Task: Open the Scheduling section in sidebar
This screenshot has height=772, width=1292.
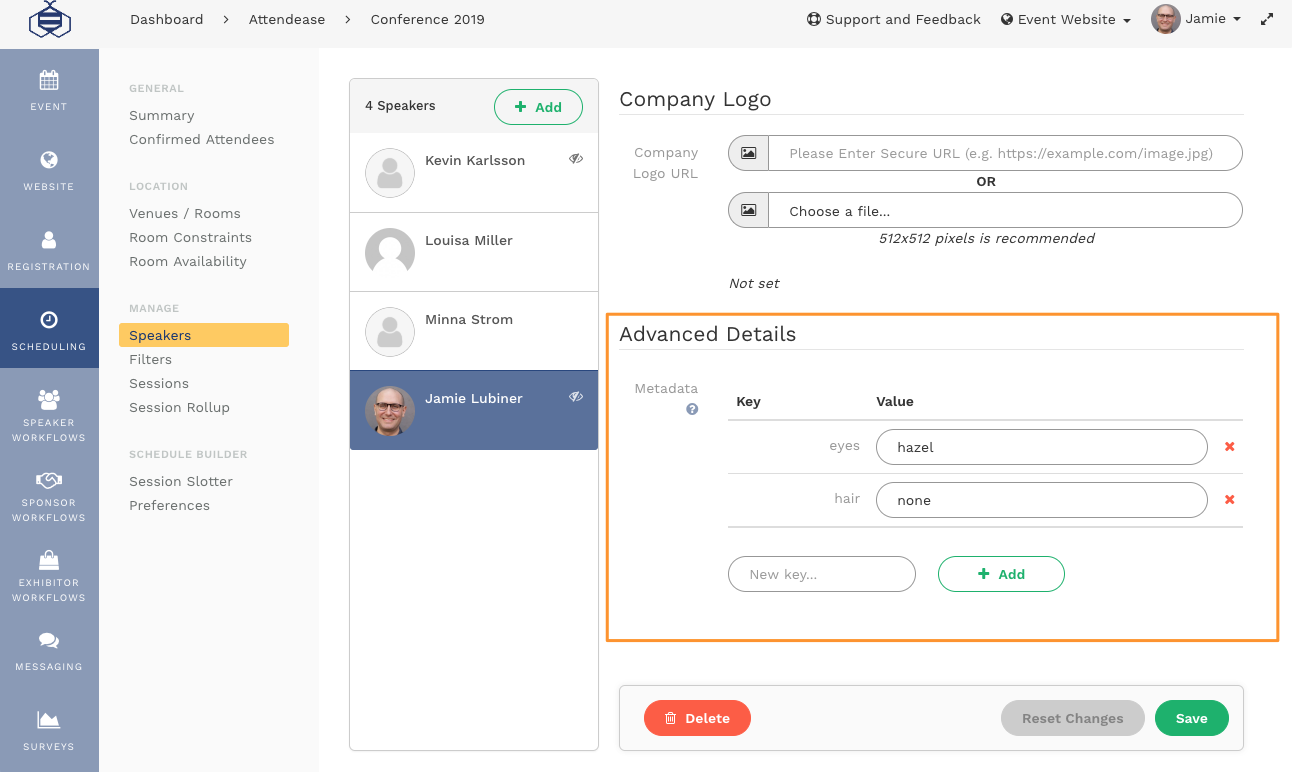Action: click(49, 329)
